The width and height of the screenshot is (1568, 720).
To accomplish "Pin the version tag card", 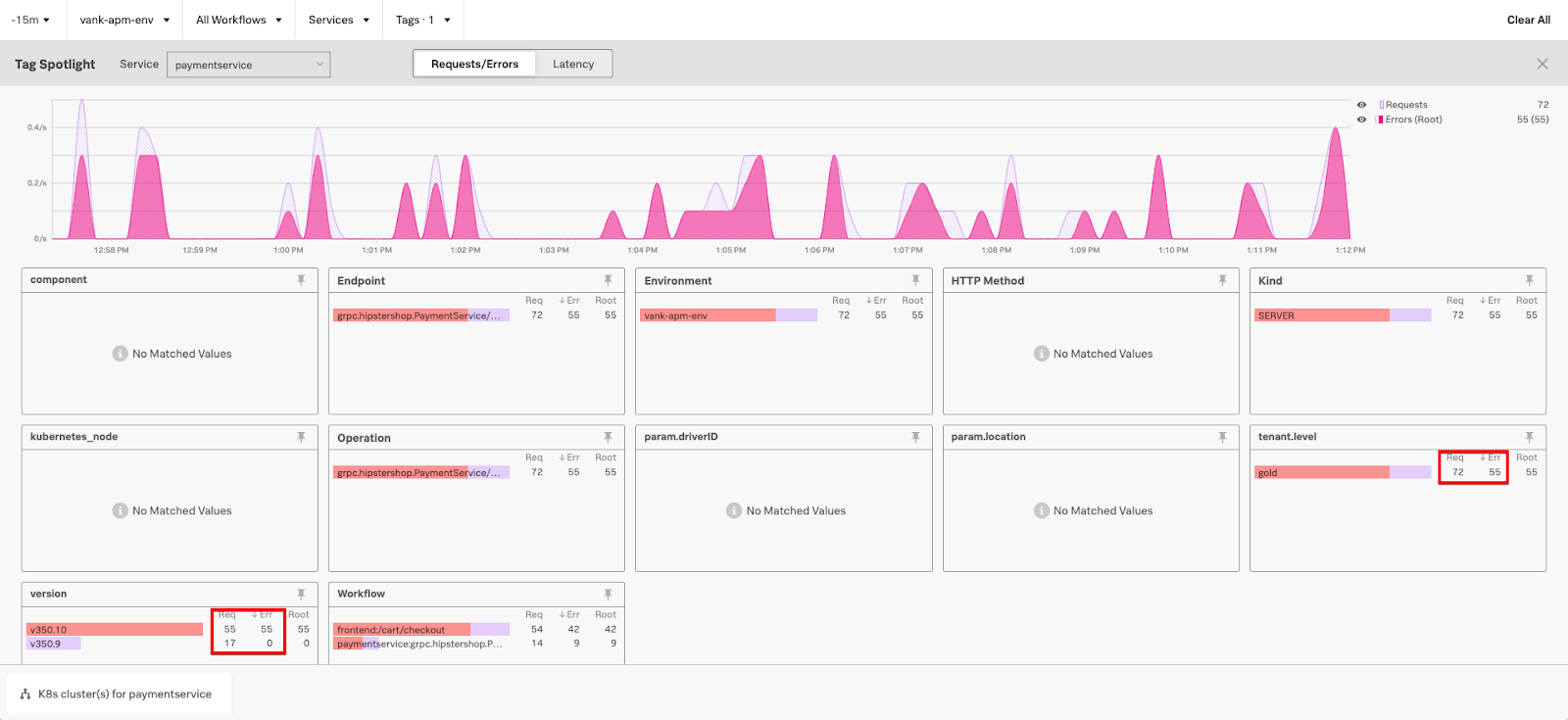I will 301,594.
